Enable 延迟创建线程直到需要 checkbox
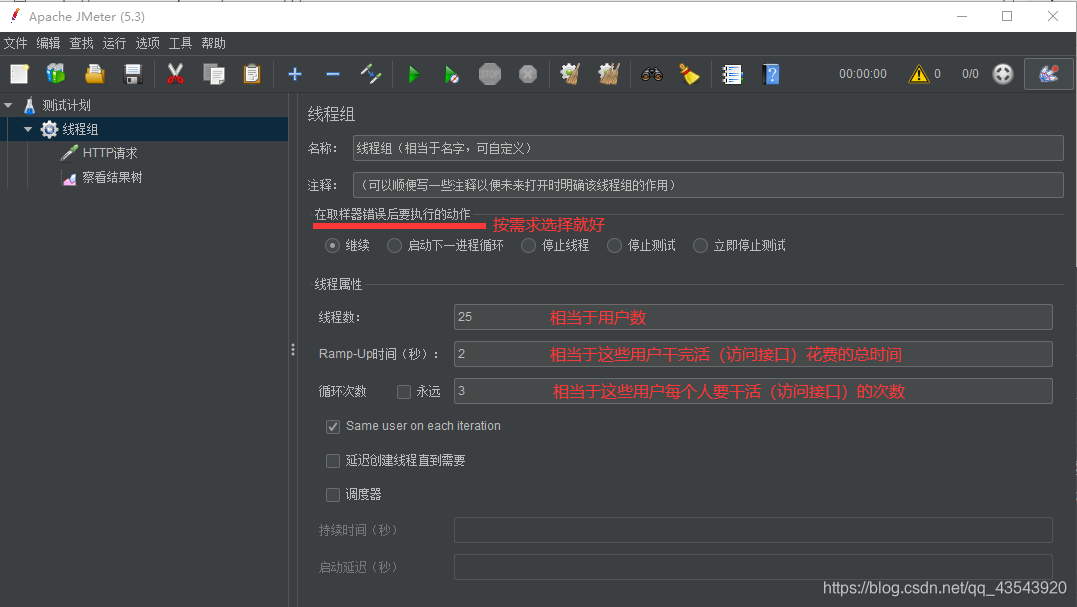Image resolution: width=1077 pixels, height=607 pixels. [x=333, y=461]
